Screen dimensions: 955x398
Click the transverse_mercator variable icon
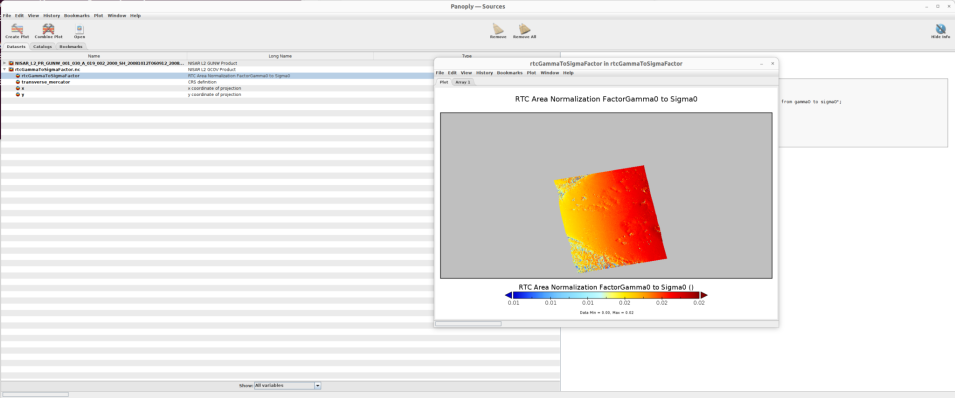(18, 82)
